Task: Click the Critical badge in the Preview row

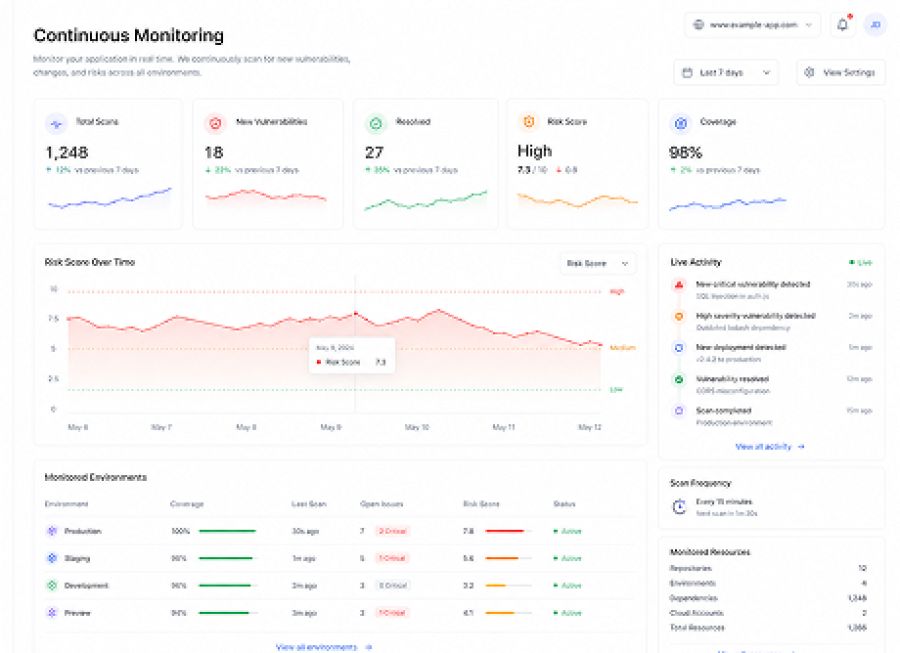Action: point(392,613)
